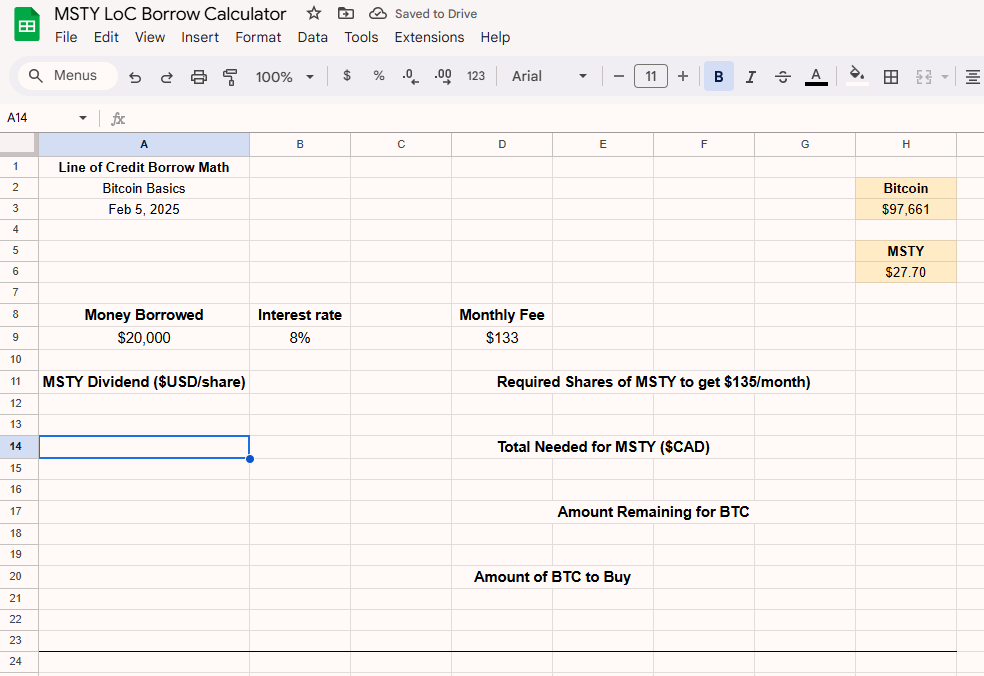Open the Google Sheets home icon
This screenshot has height=676, width=984.
(26, 24)
